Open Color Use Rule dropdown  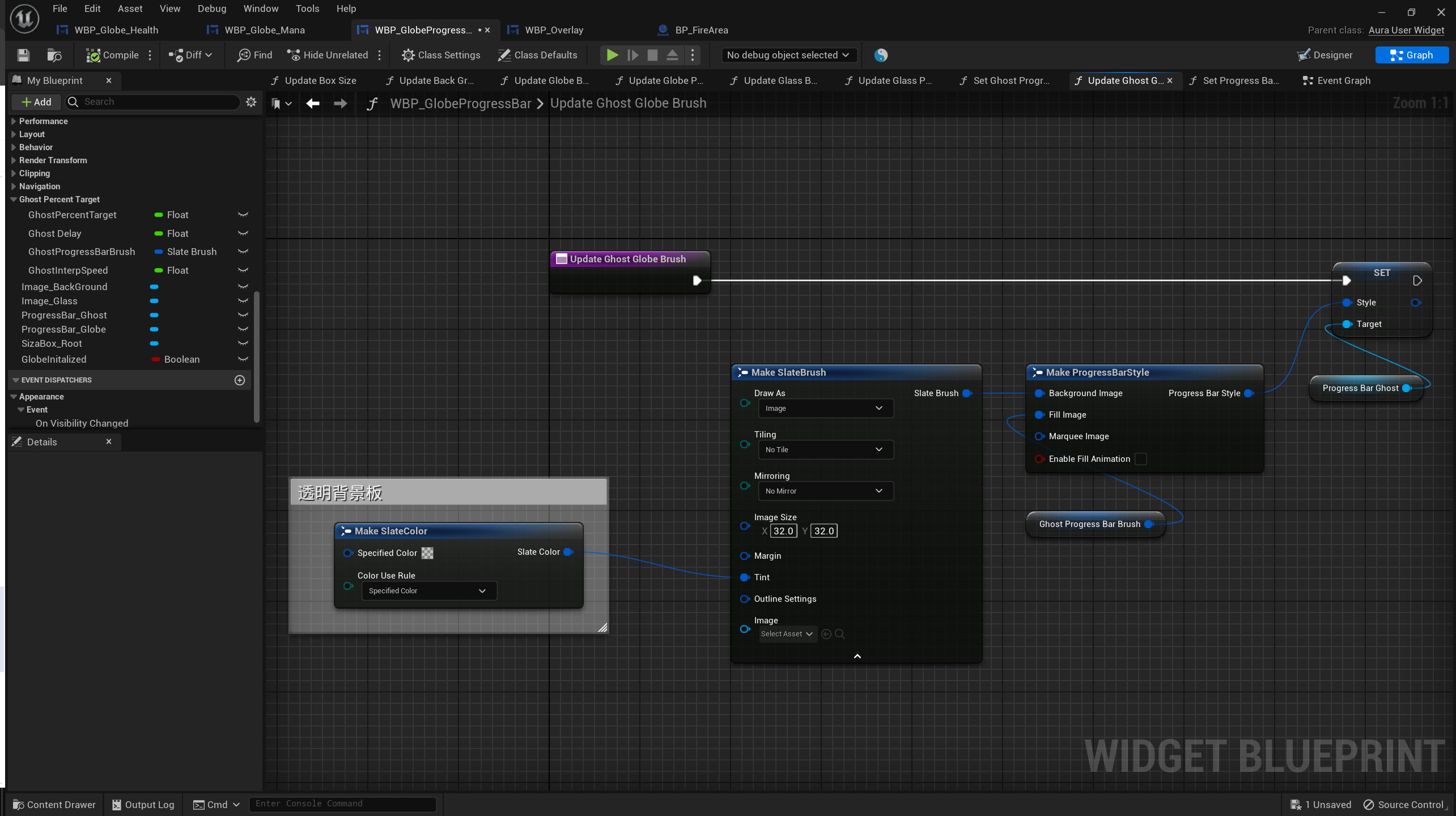click(429, 591)
